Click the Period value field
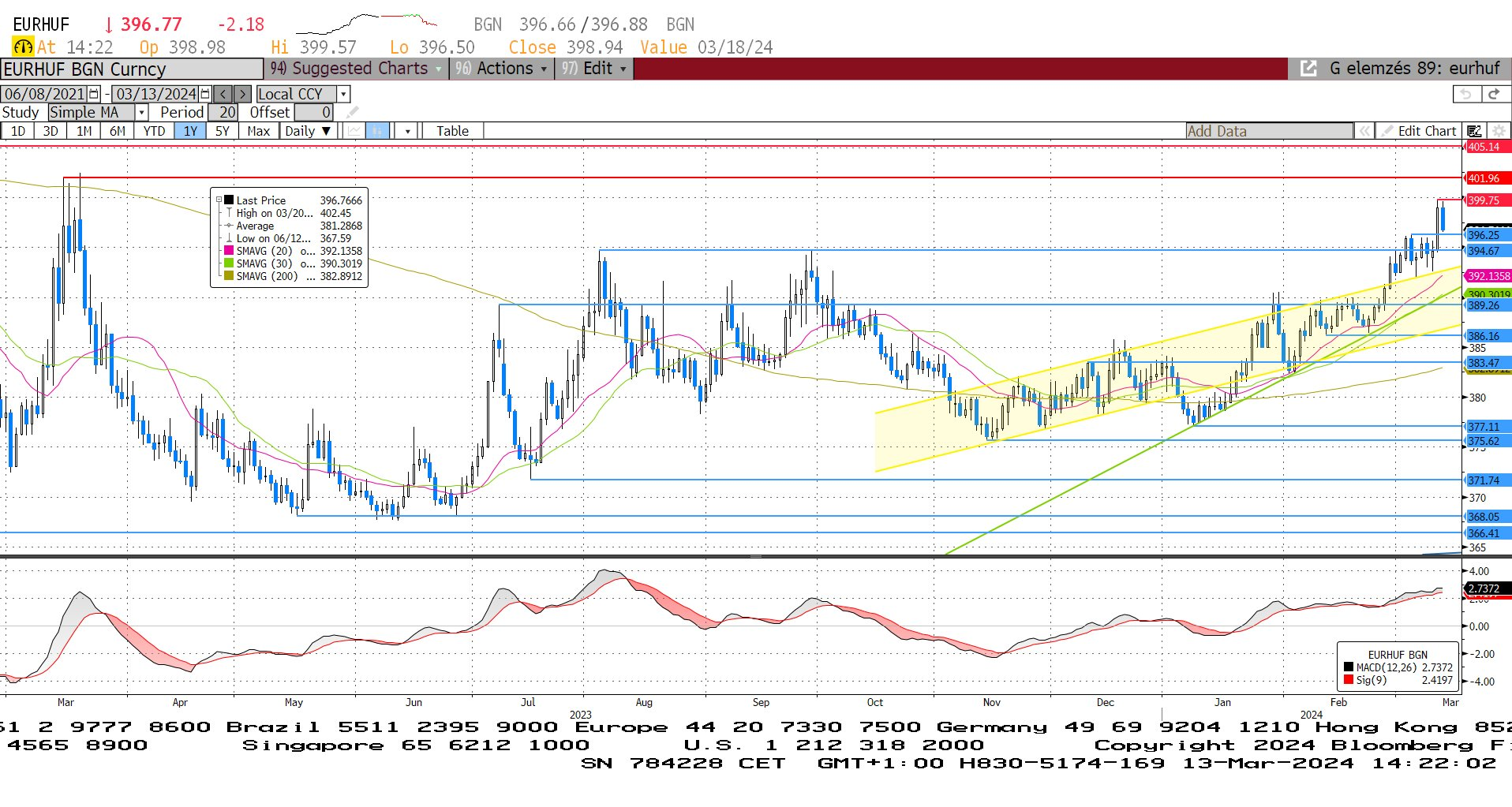Image resolution: width=1512 pixels, height=807 pixels. point(223,113)
